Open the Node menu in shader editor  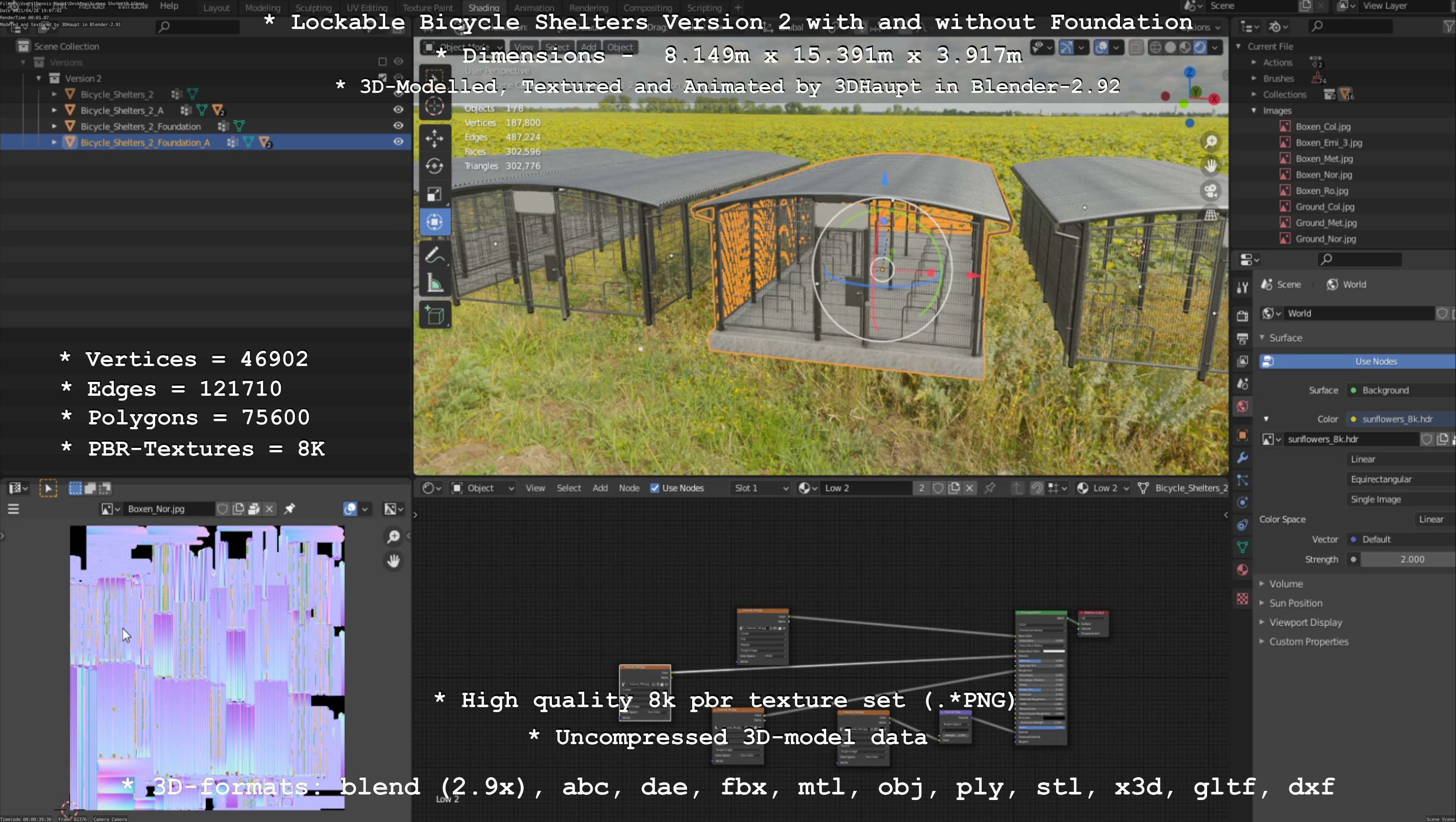coord(629,488)
